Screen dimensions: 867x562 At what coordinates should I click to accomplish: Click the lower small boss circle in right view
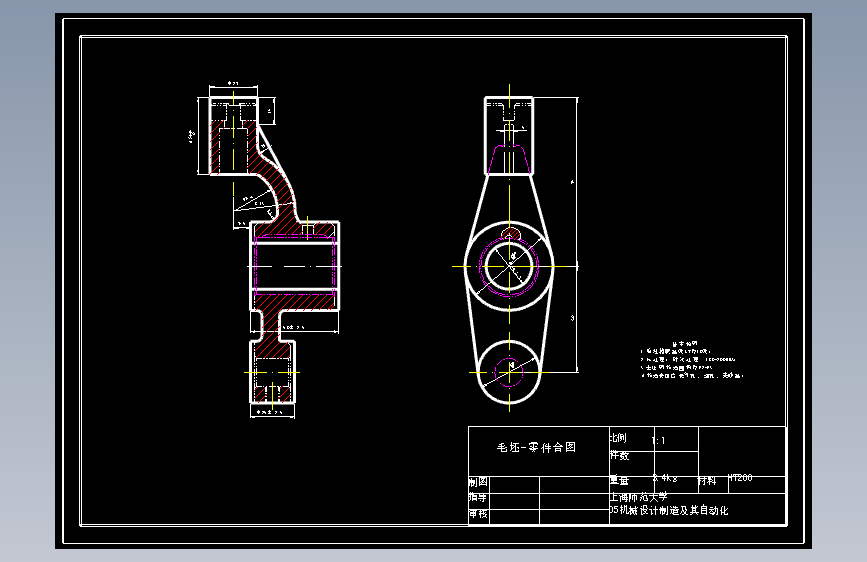coord(509,372)
